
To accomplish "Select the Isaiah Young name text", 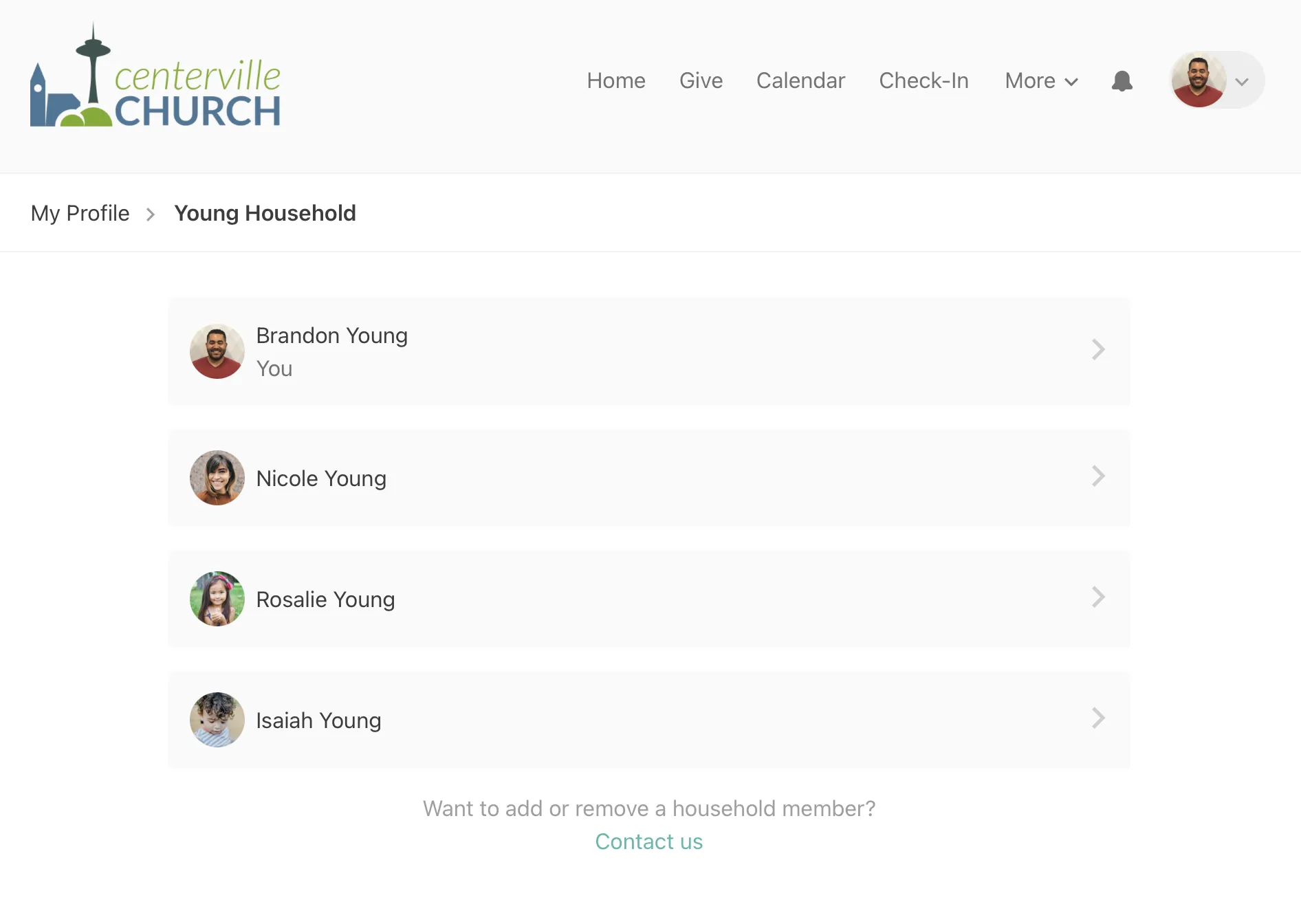I will click(x=318, y=720).
